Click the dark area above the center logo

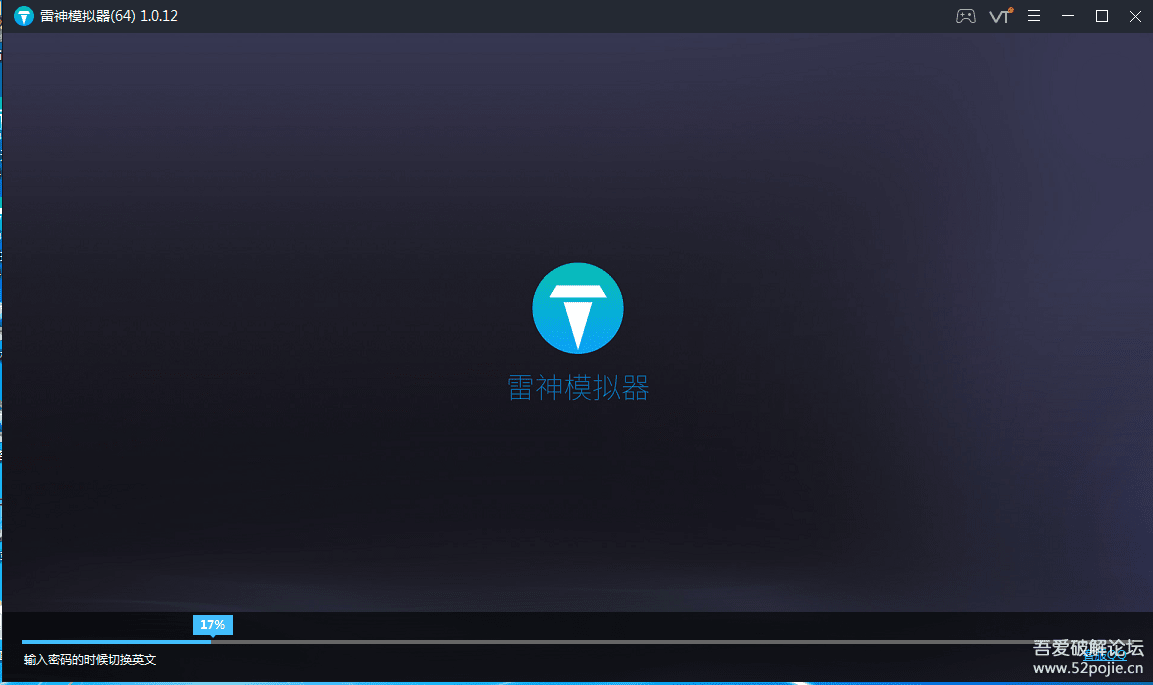pos(577,150)
